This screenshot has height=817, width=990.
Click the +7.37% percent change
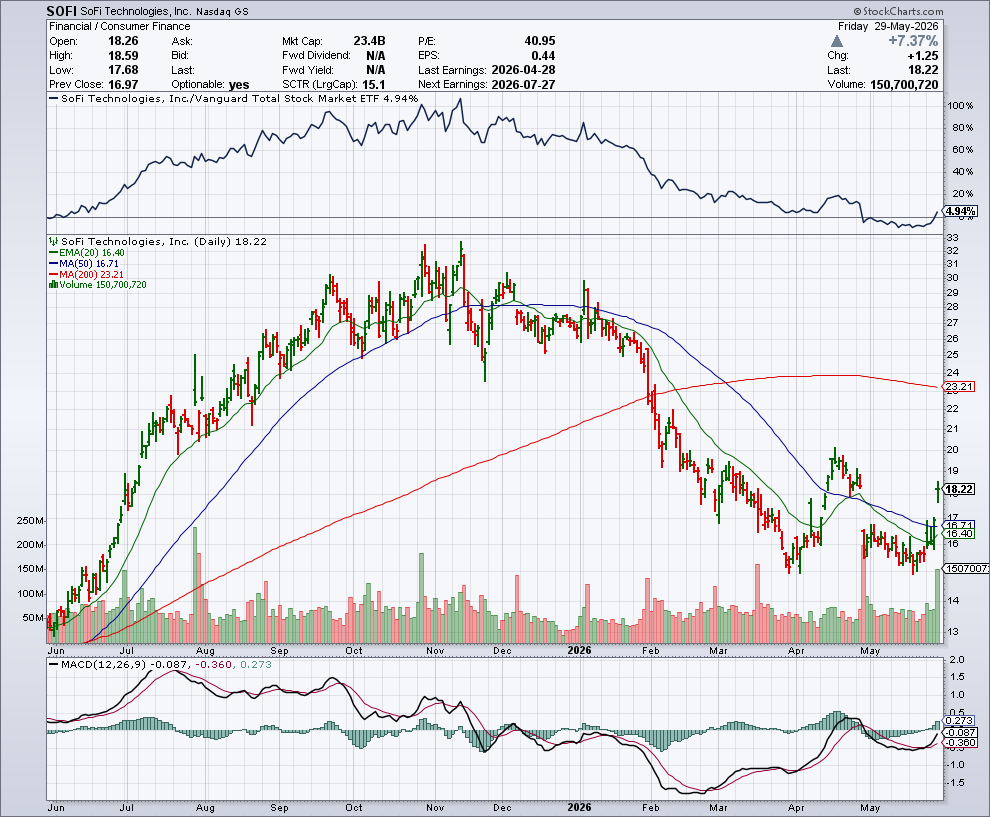click(x=913, y=41)
